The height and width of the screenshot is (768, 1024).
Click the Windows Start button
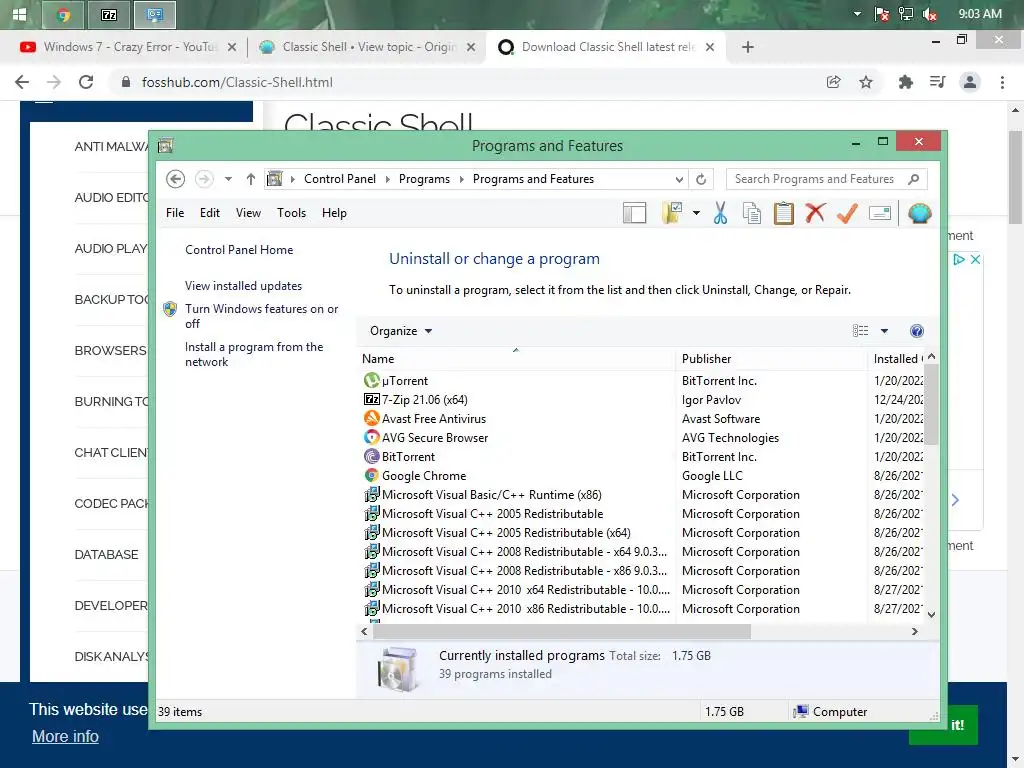pyautogui.click(x=19, y=14)
